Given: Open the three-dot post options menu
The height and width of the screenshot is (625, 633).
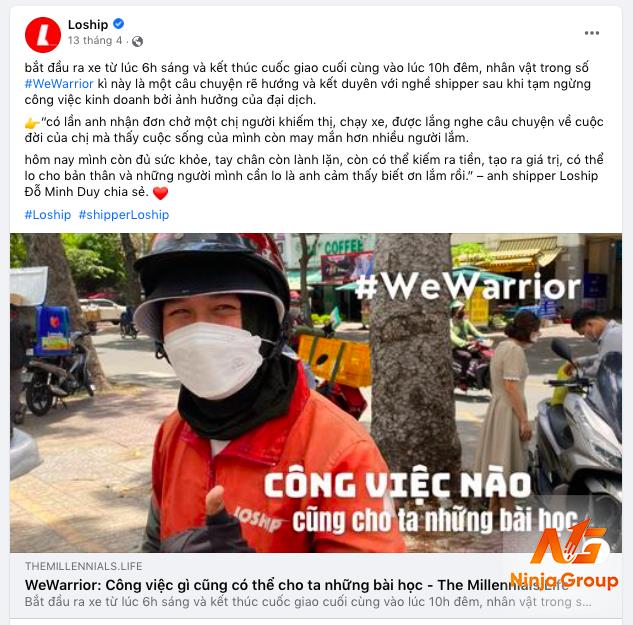Looking at the screenshot, I should point(591,33).
